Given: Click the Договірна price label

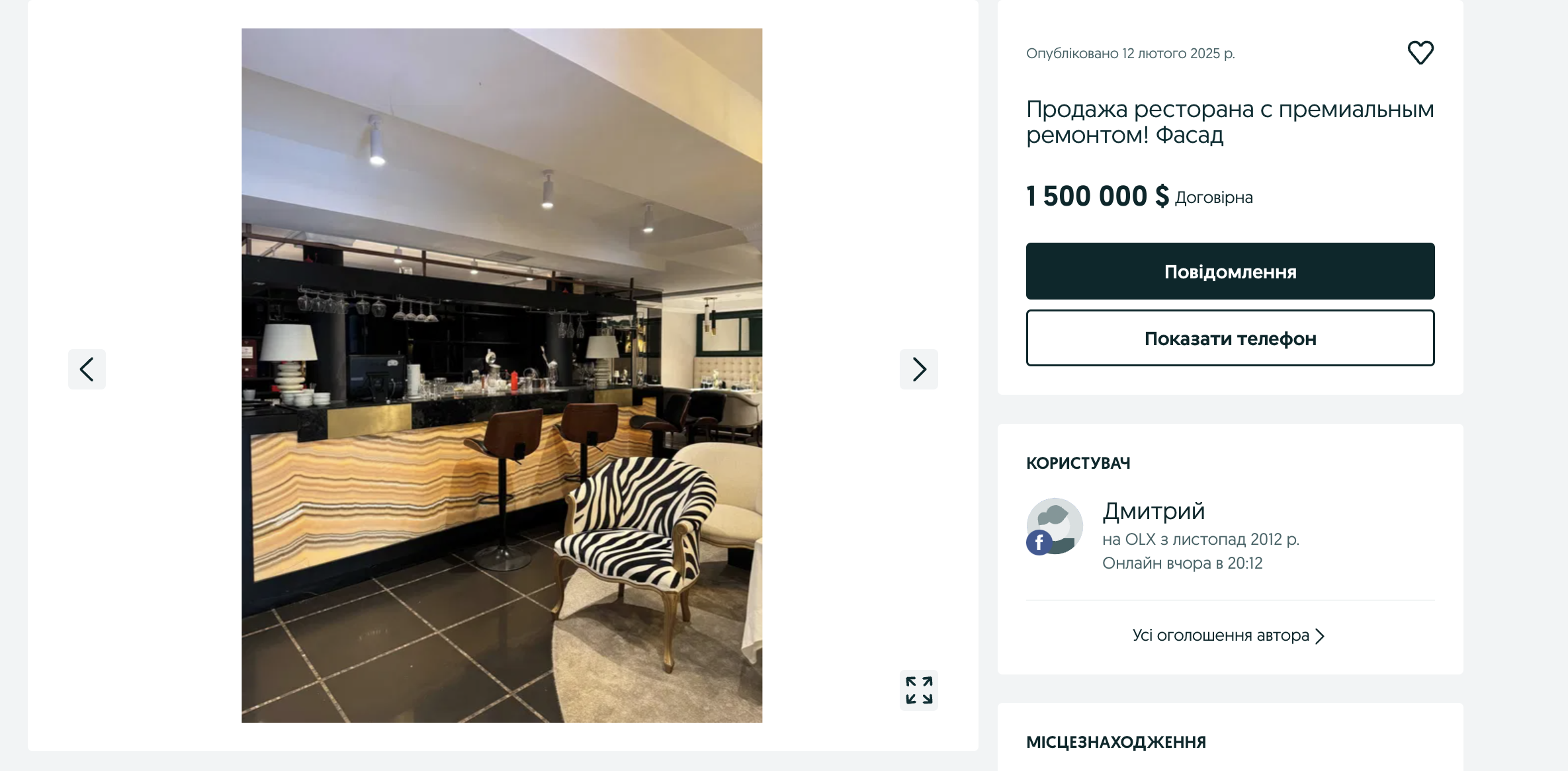Looking at the screenshot, I should [x=1213, y=198].
